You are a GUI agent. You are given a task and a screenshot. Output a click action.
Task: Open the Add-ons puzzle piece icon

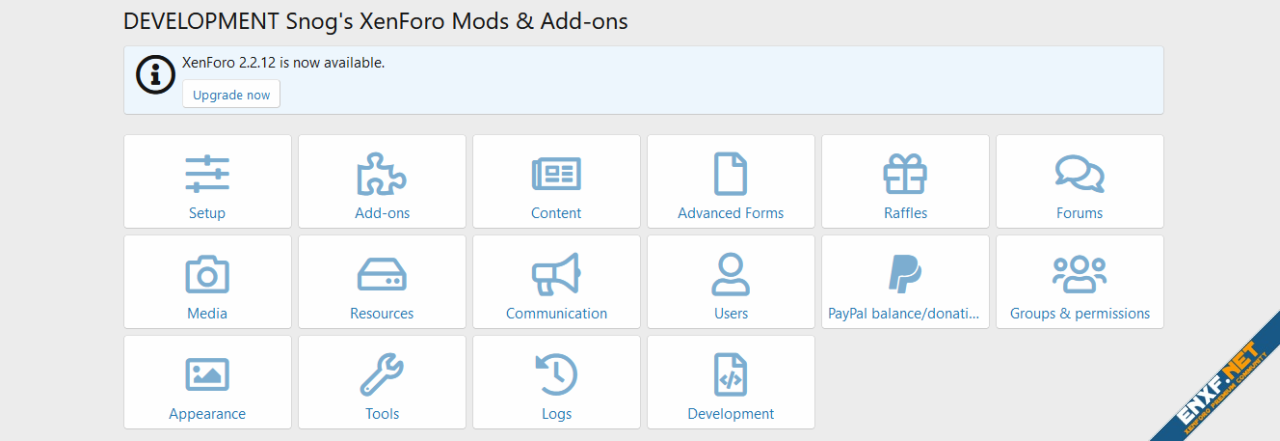click(382, 174)
